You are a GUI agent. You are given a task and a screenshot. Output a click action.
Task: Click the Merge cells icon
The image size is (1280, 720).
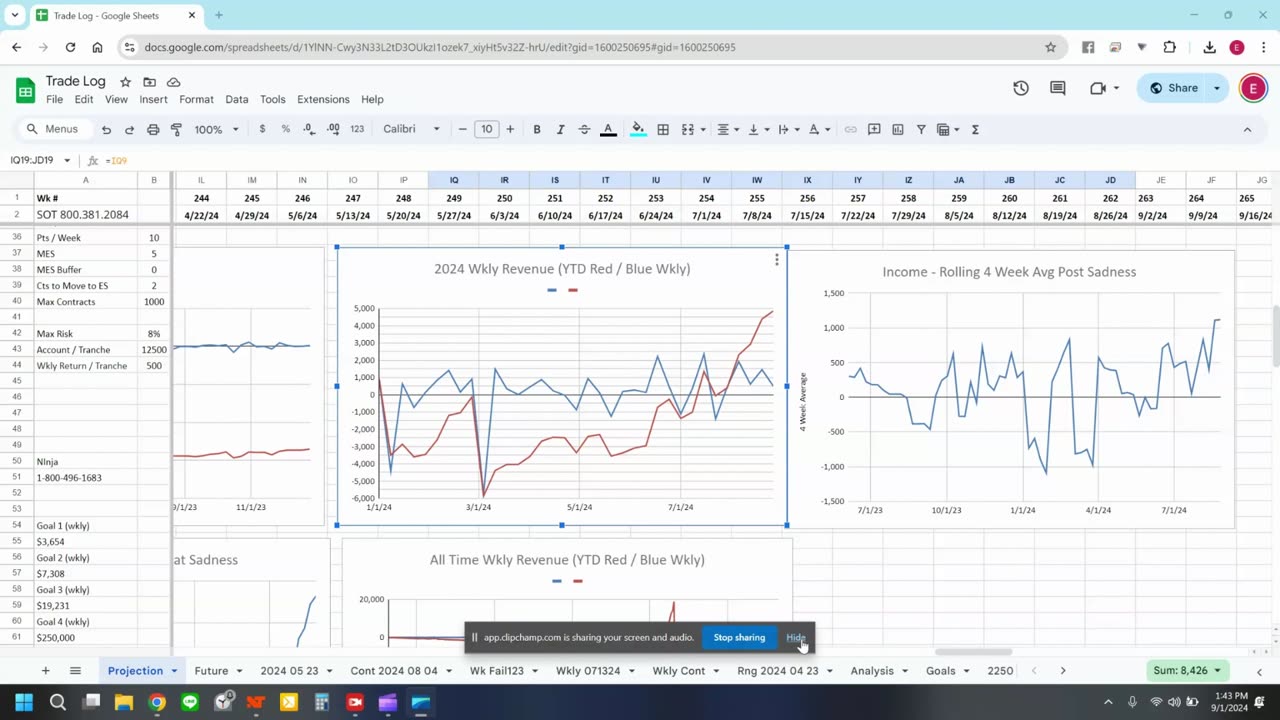(688, 129)
